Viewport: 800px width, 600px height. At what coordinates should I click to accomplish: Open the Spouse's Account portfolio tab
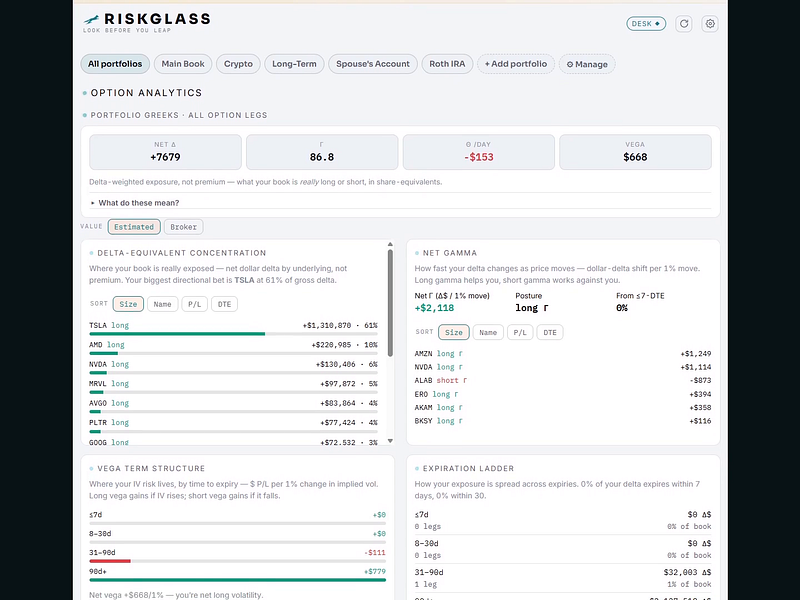pyautogui.click(x=372, y=64)
